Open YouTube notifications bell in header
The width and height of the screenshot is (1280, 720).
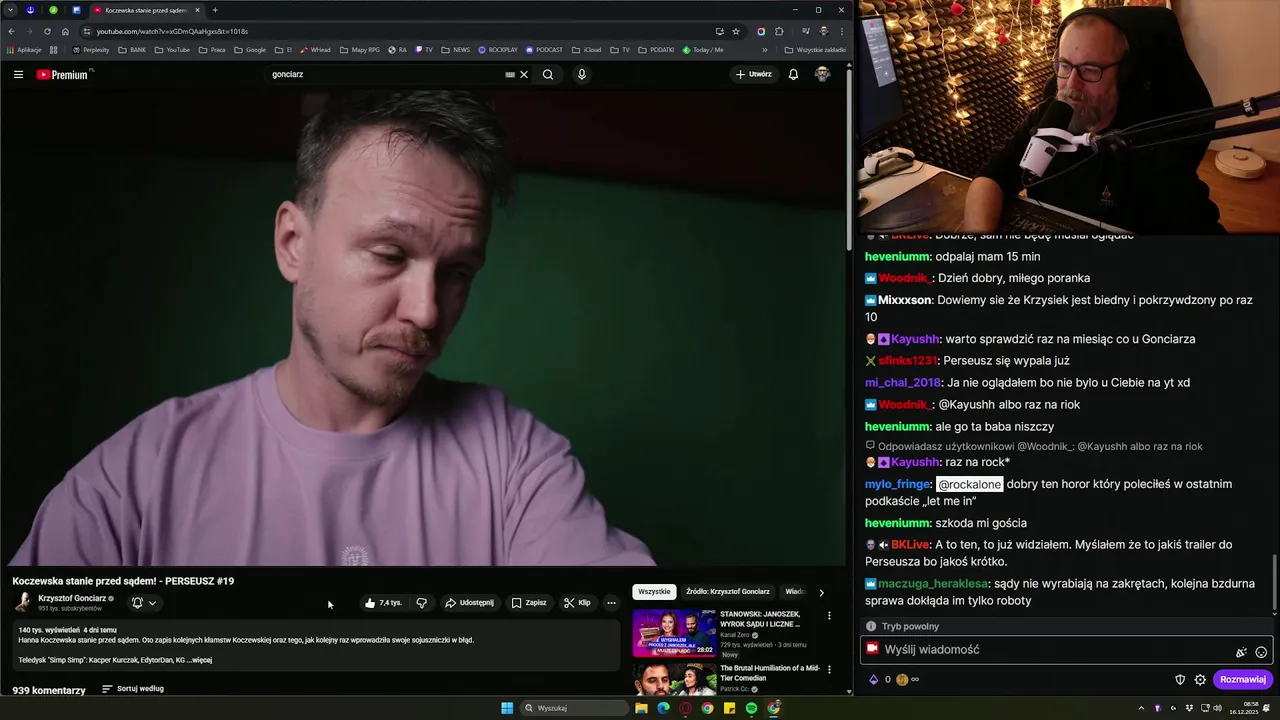pos(793,74)
